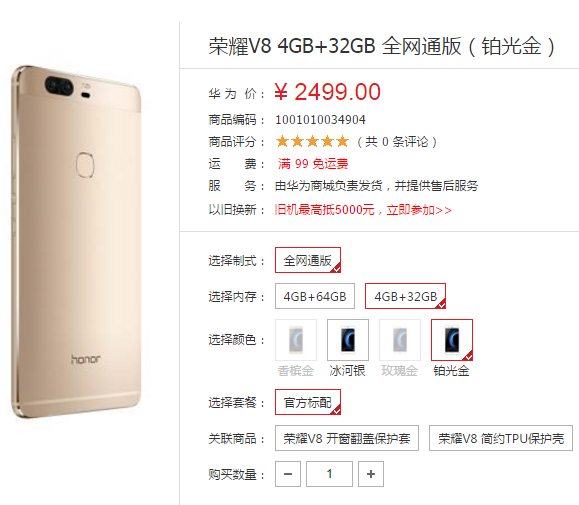Open the 共 0 条评论 reviews link
Image resolution: width=579 pixels, height=505 pixels.
click(x=397, y=142)
